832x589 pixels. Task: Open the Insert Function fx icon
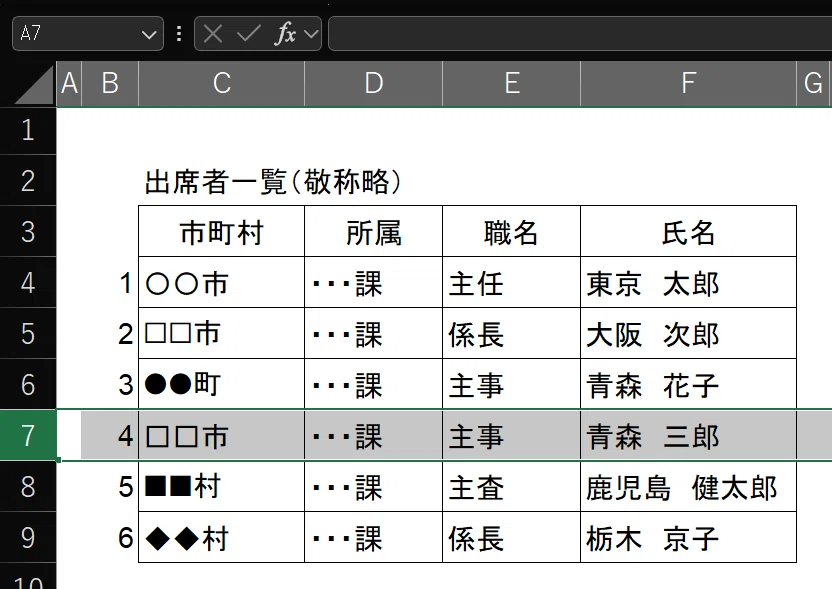click(285, 34)
